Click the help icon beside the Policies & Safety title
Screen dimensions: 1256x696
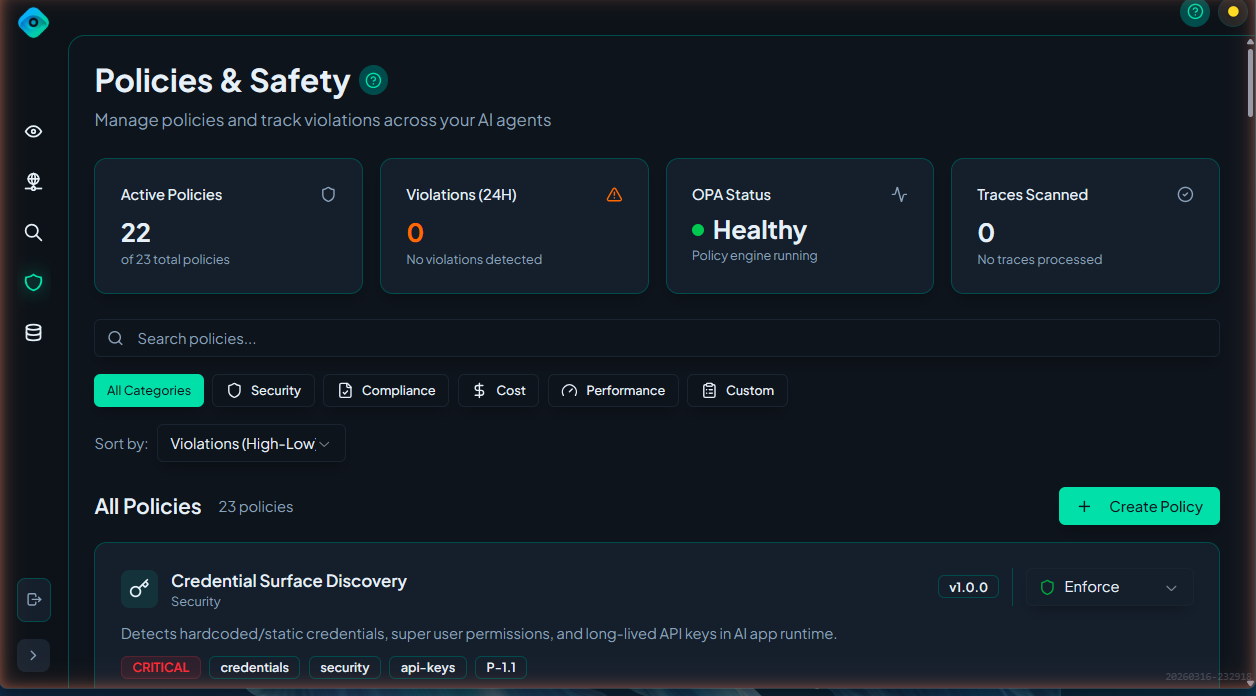[373, 81]
